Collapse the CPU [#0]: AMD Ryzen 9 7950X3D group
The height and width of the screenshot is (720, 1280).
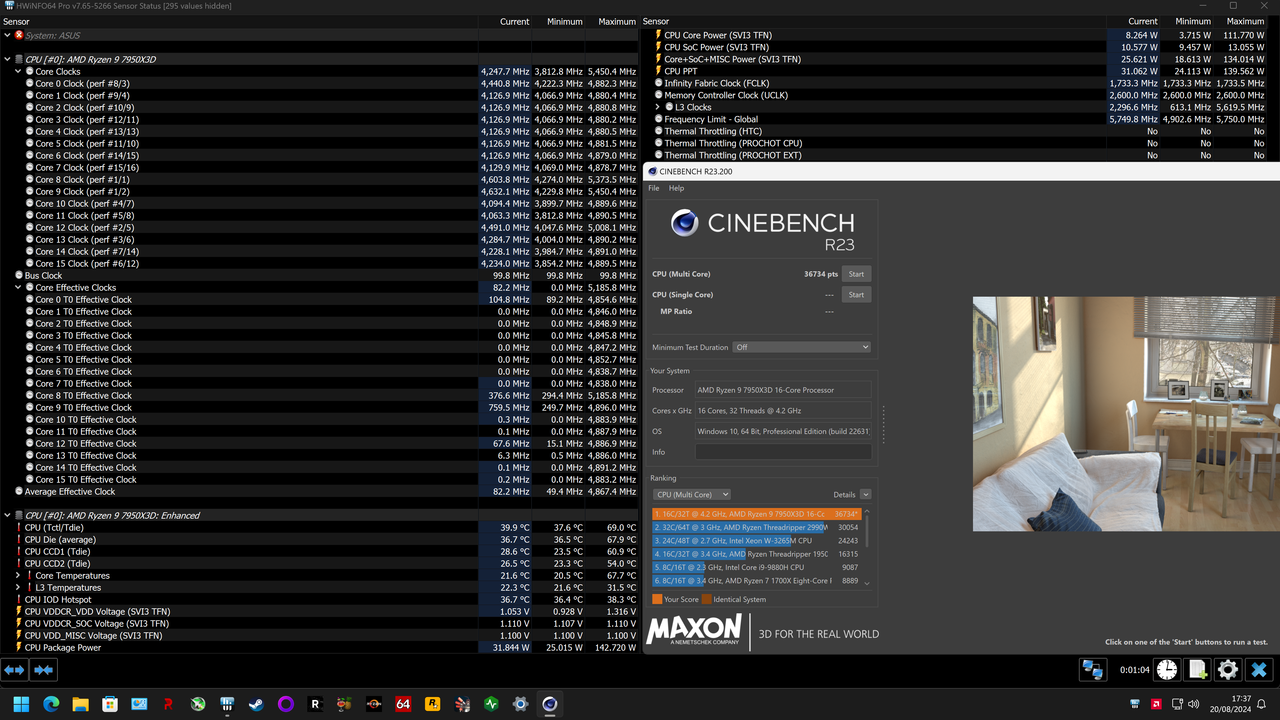(7, 59)
